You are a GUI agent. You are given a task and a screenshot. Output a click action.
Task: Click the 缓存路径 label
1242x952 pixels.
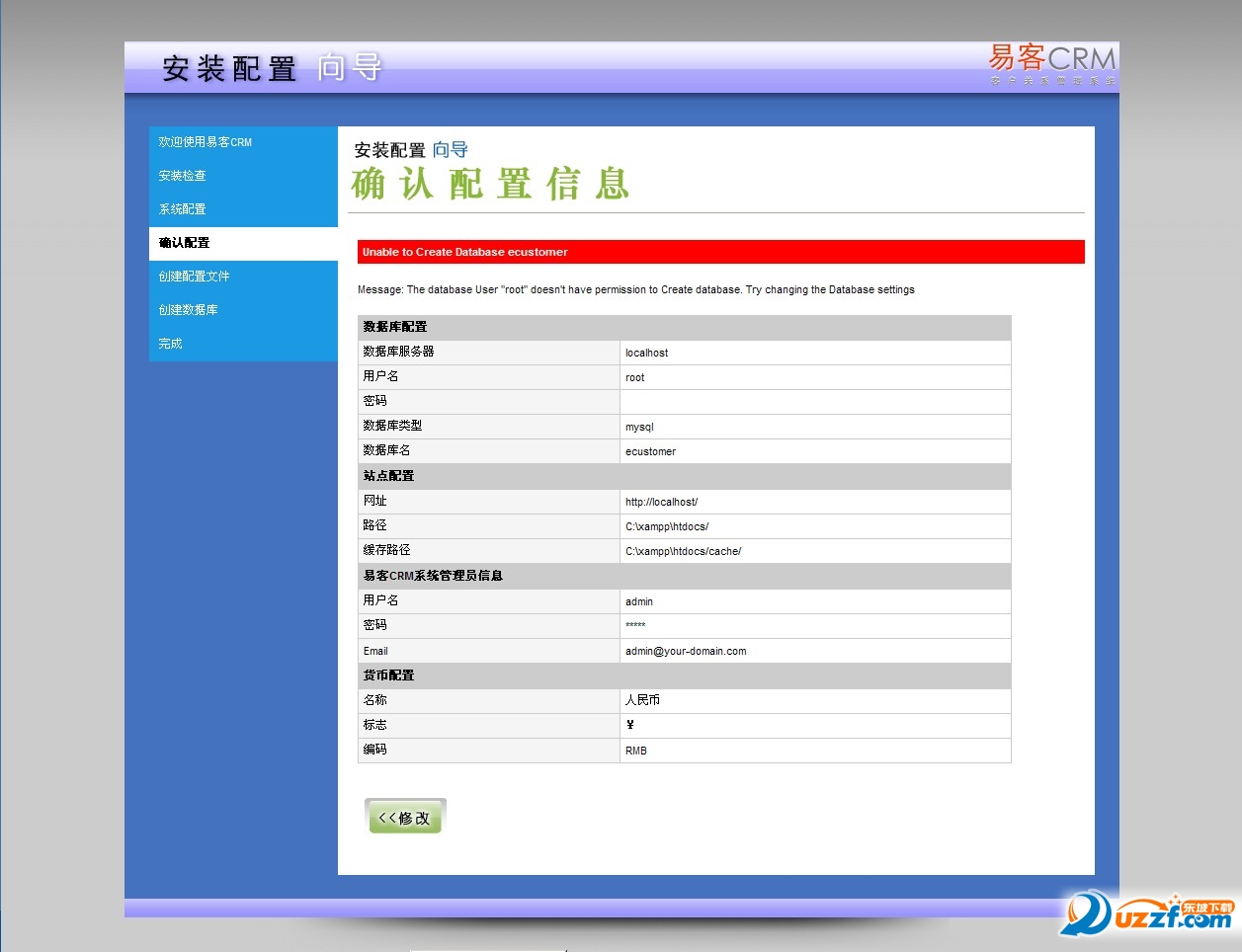click(x=386, y=550)
